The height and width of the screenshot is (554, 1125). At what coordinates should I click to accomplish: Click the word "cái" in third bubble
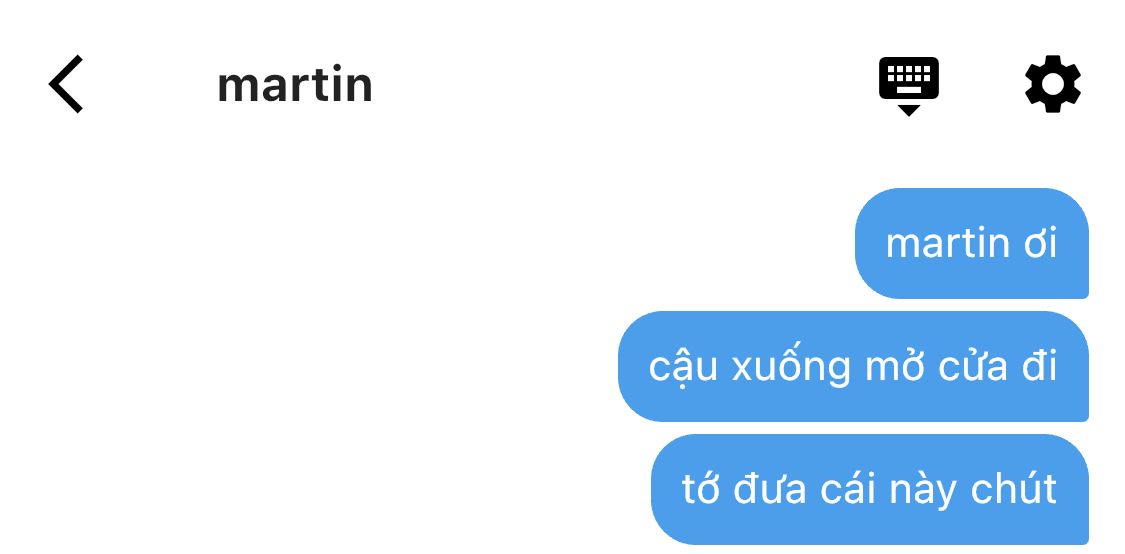click(840, 488)
